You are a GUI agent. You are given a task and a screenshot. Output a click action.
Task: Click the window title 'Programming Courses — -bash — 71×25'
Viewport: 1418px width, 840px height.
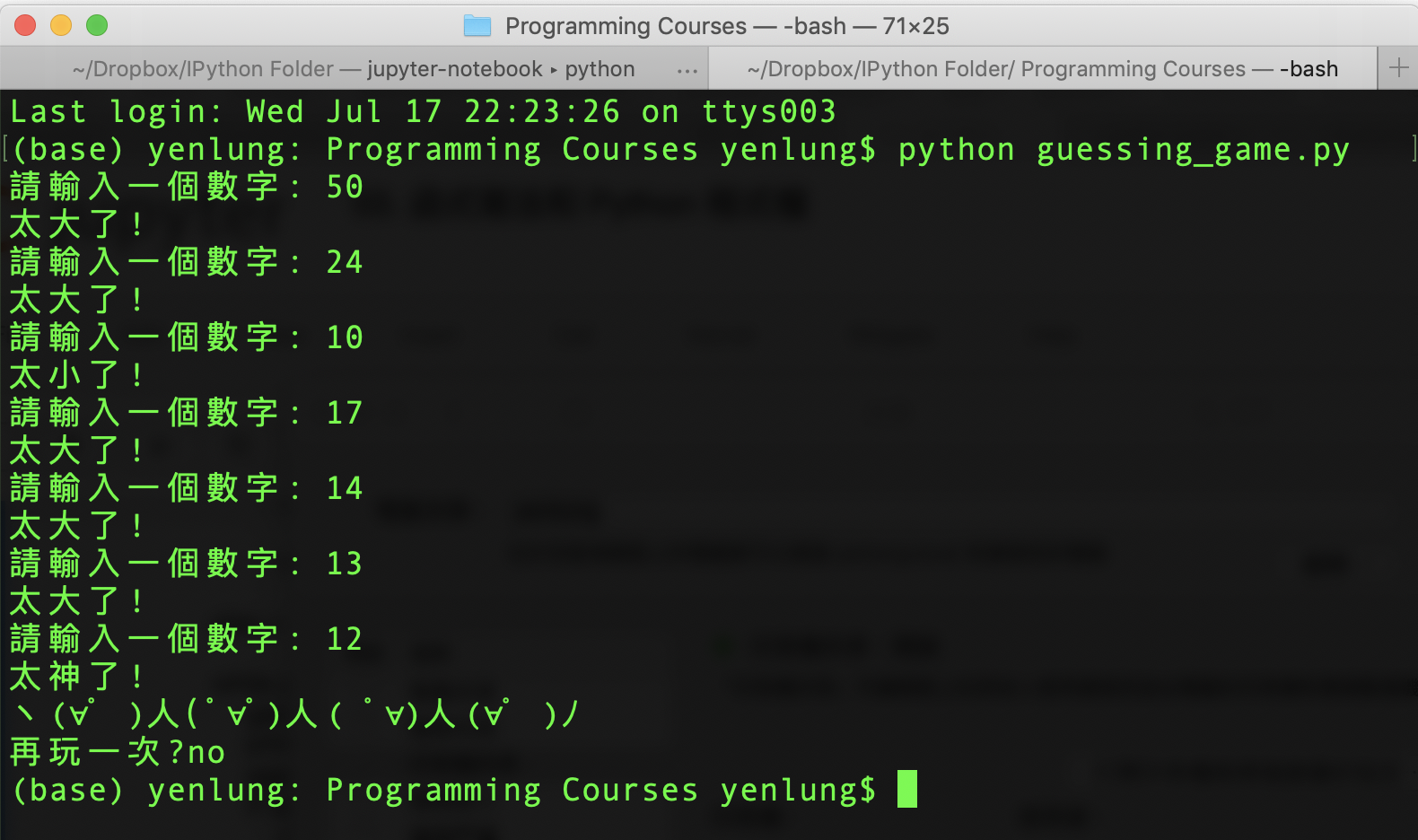tap(727, 26)
